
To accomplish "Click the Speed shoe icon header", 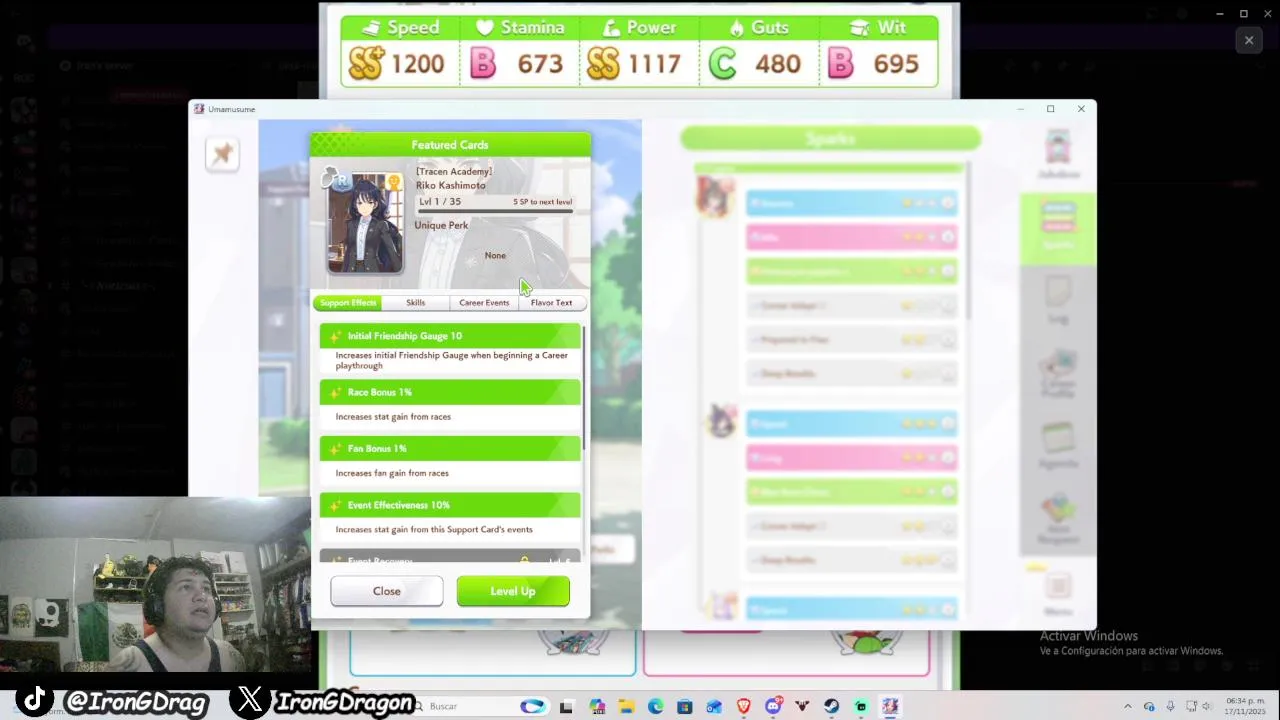I will pyautogui.click(x=371, y=28).
